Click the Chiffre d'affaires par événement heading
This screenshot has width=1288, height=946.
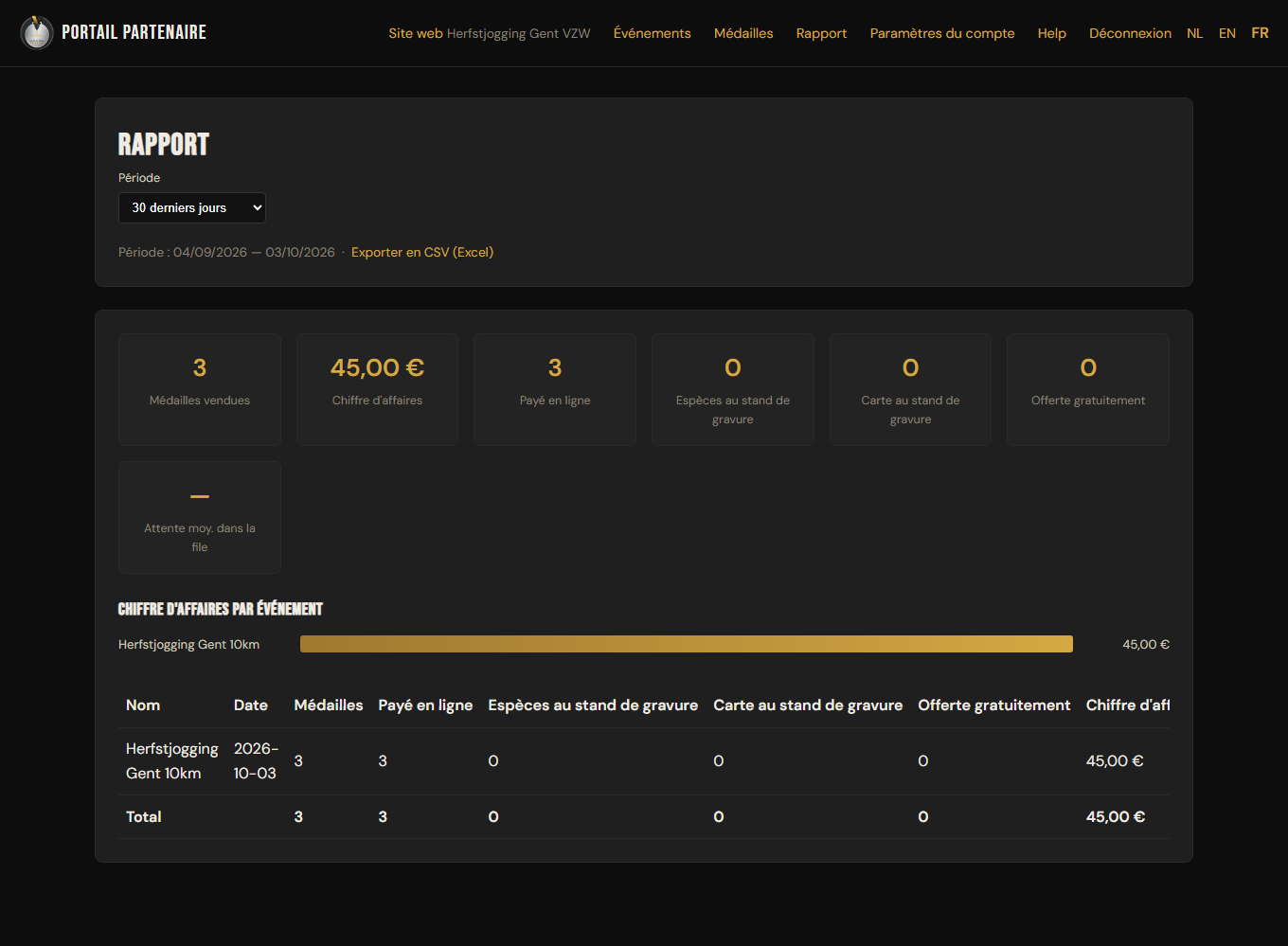(221, 609)
